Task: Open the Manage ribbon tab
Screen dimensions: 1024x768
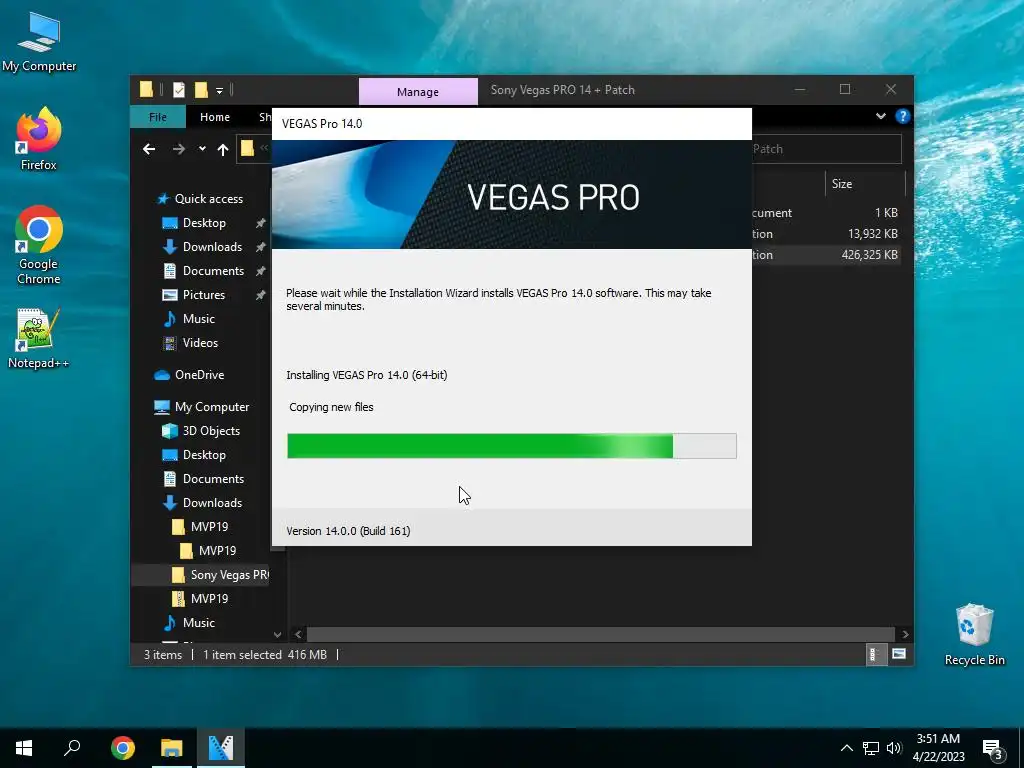Action: (418, 92)
